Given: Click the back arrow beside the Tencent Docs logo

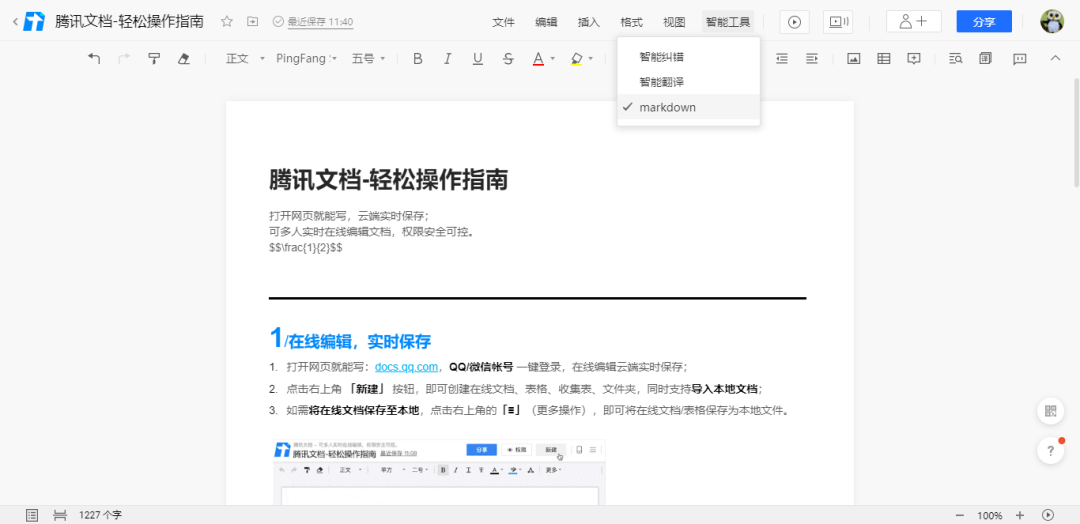Looking at the screenshot, I should click(x=15, y=22).
